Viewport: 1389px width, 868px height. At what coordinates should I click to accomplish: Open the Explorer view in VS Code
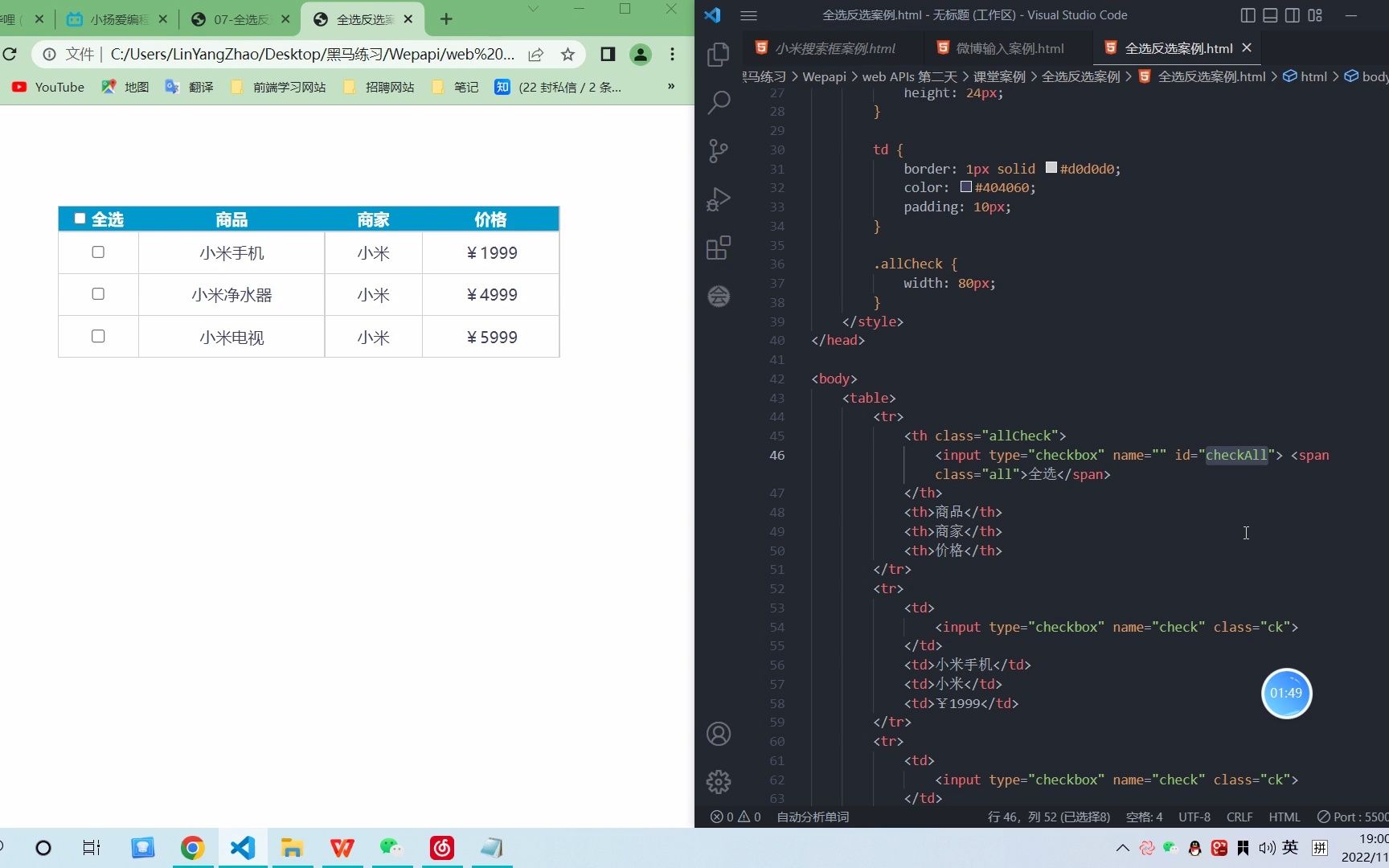click(x=718, y=55)
